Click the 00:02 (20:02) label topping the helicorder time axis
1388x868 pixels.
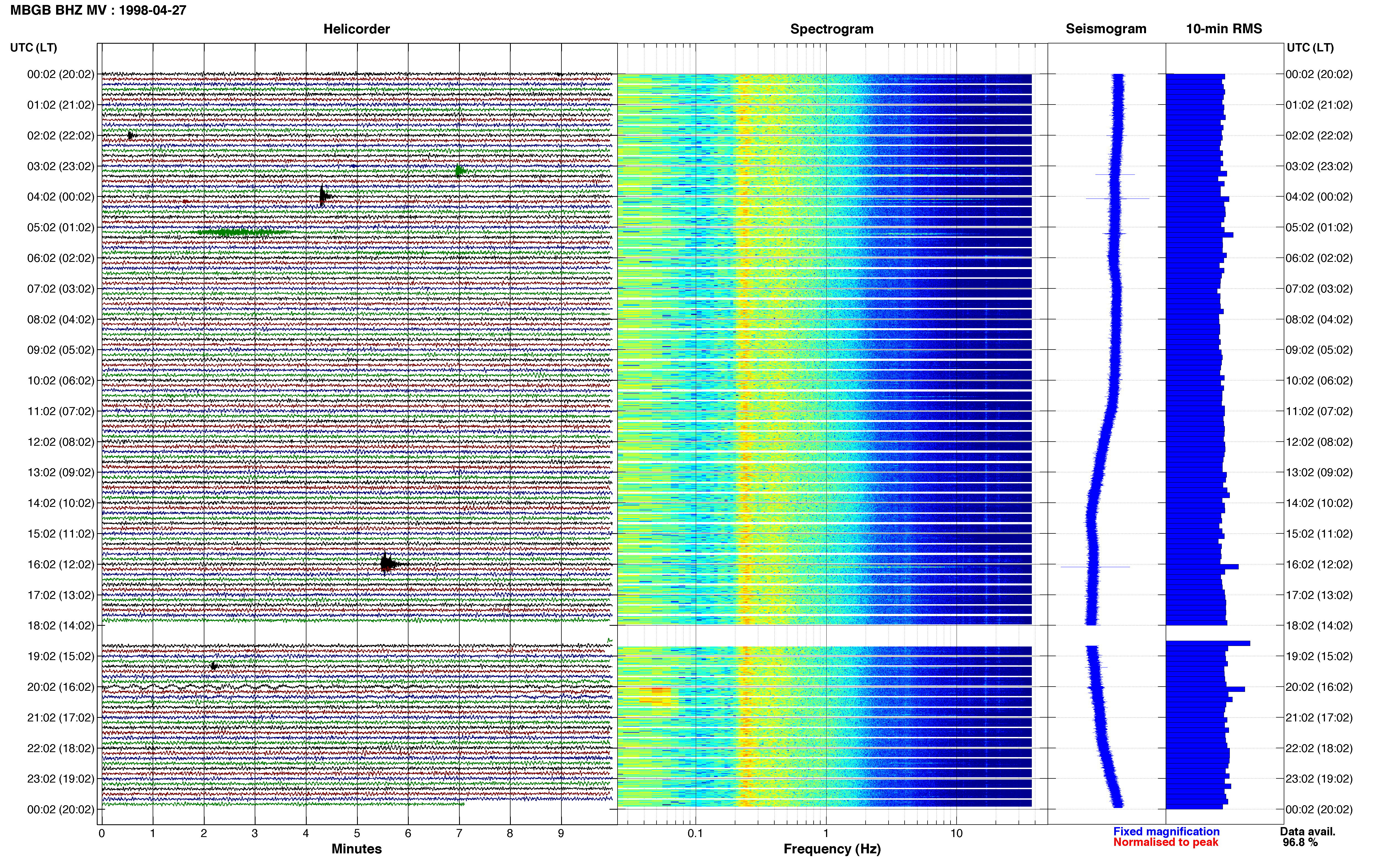[x=60, y=74]
